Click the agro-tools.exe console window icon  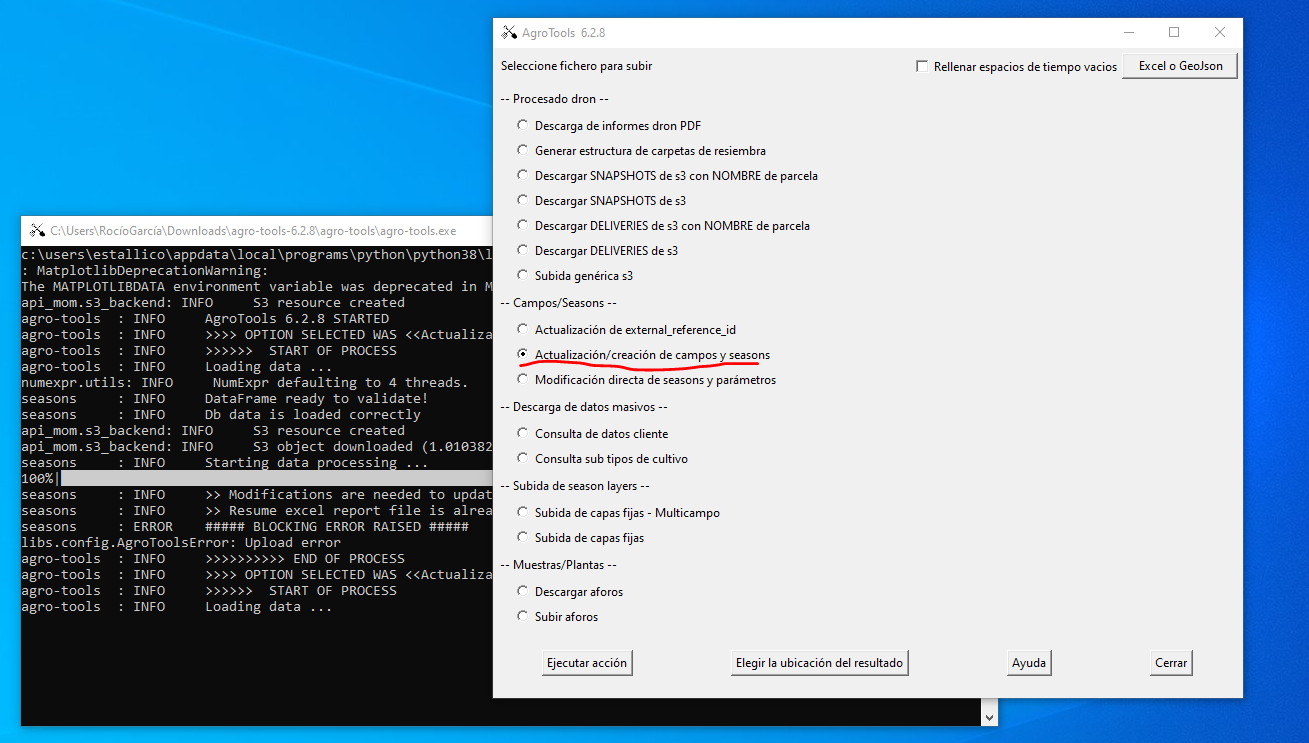(x=38, y=231)
